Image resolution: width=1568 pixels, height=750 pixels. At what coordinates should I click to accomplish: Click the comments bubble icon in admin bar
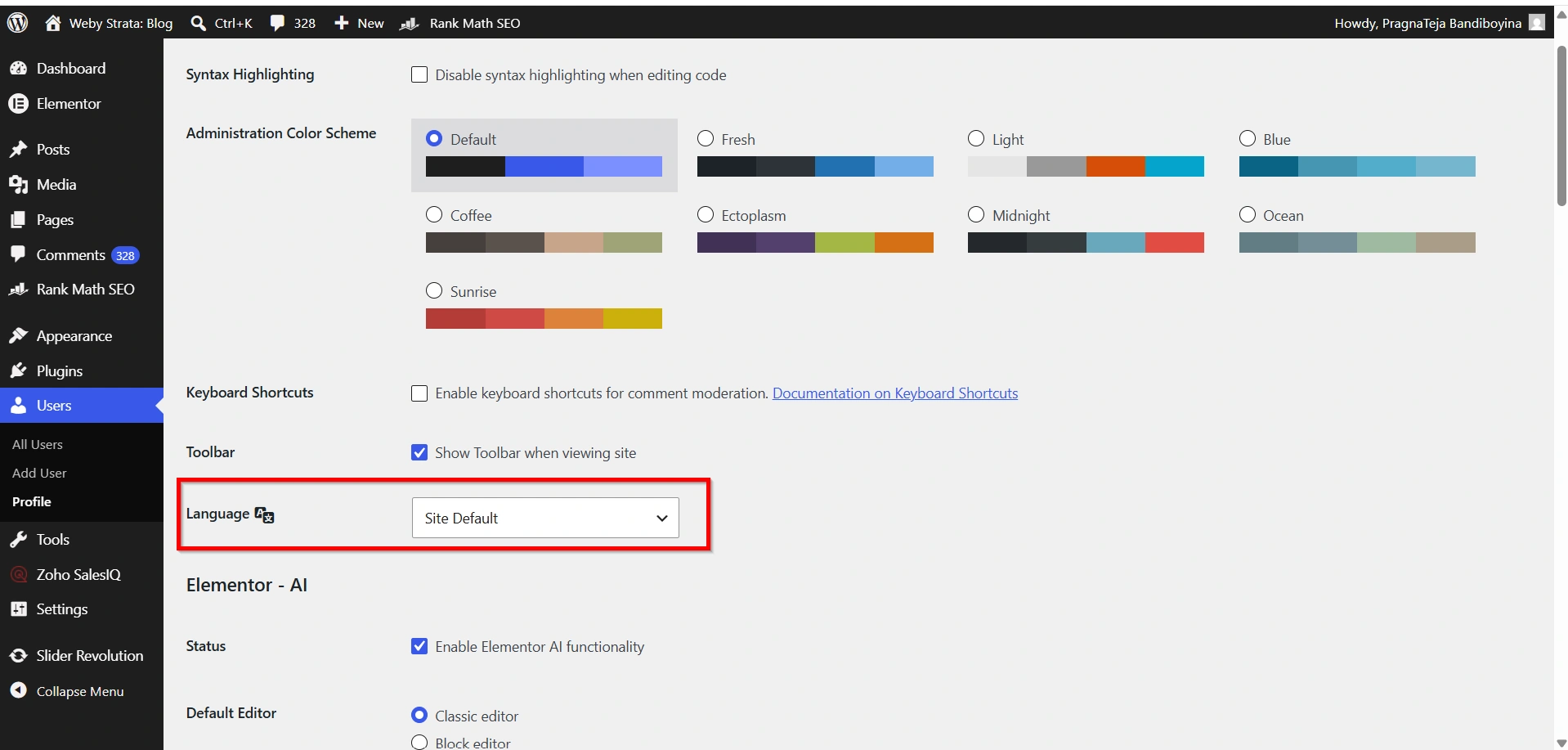point(278,23)
